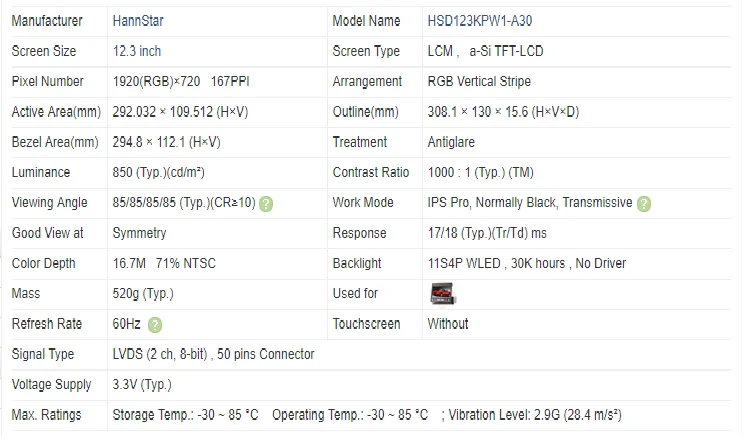Click the 'Manufacturer' row label
Screen dimensions: 743x442
[x=47, y=21]
